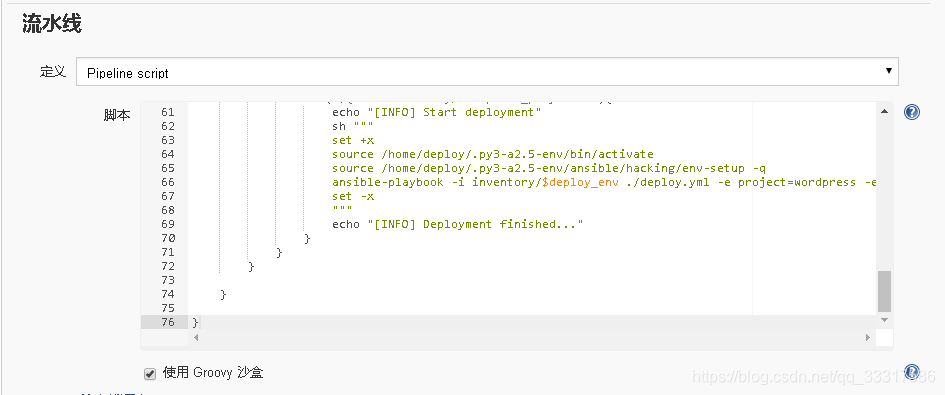Click the ansible-playbook command line
The width and height of the screenshot is (945, 395).
coord(603,182)
